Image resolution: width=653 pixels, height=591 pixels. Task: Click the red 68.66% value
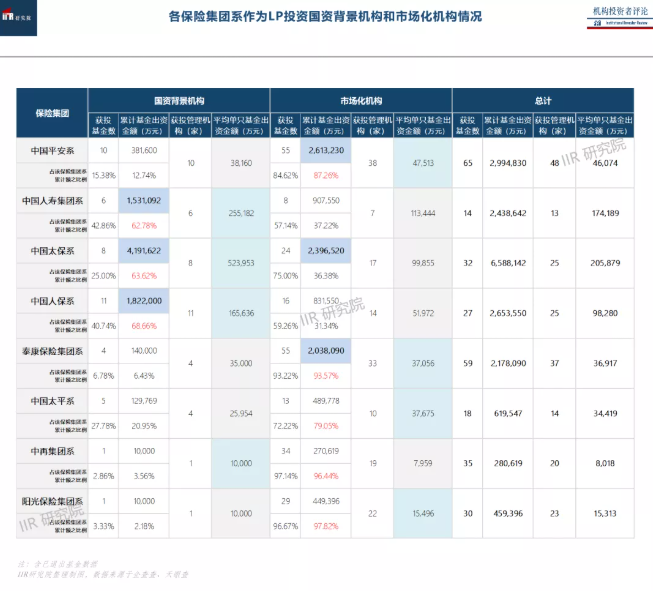click(144, 326)
